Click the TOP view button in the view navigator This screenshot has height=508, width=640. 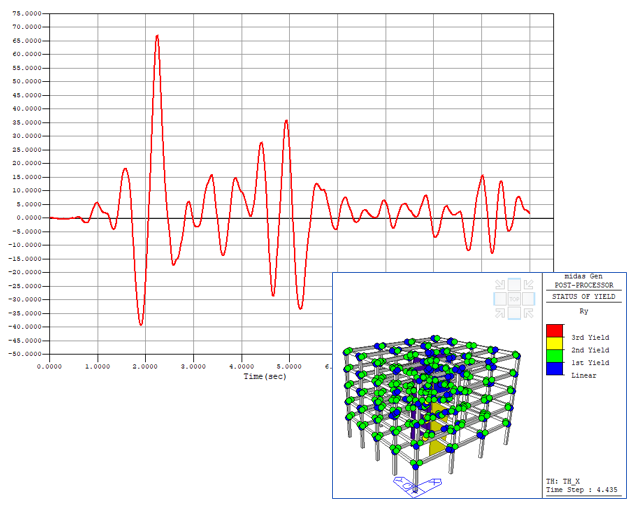(x=514, y=298)
